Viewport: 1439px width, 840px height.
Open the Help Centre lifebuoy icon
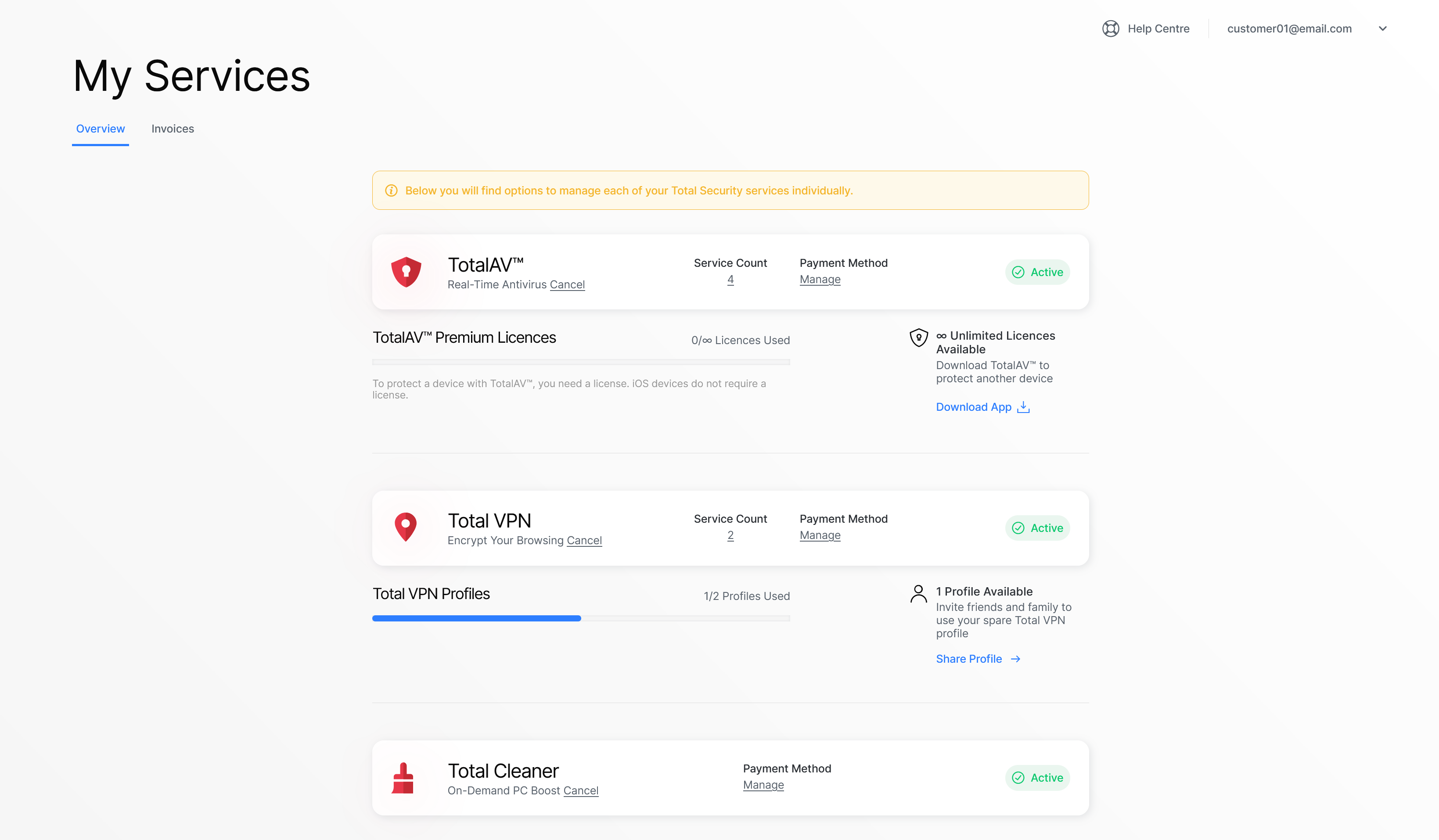click(x=1110, y=29)
